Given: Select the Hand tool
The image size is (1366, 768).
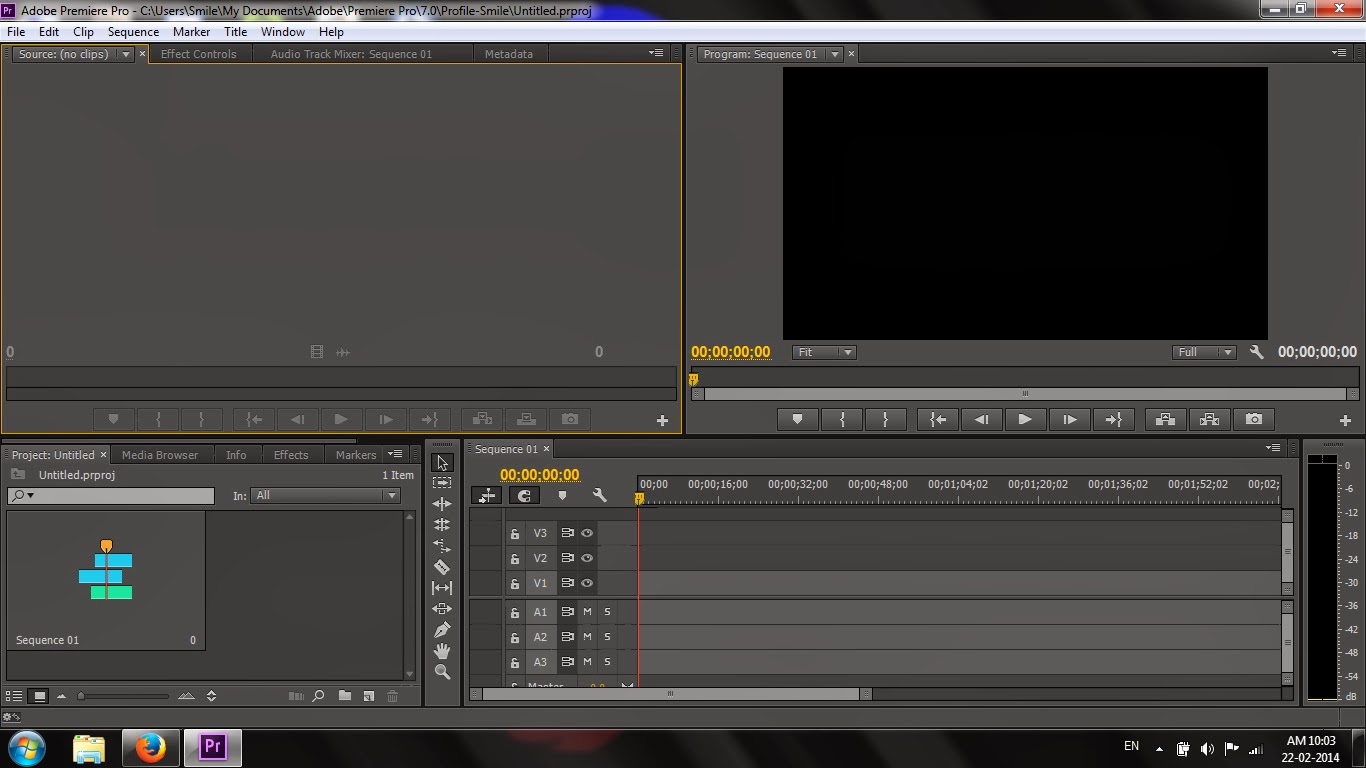Looking at the screenshot, I should point(442,651).
